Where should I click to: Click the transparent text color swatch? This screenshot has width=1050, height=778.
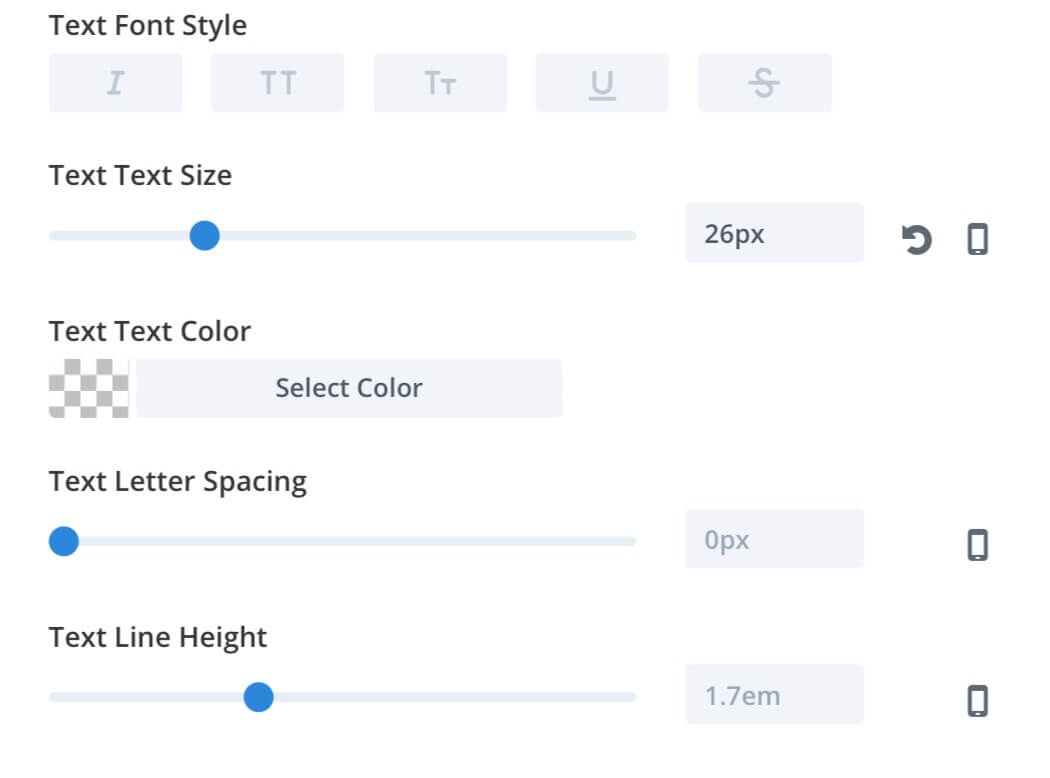tap(88, 388)
